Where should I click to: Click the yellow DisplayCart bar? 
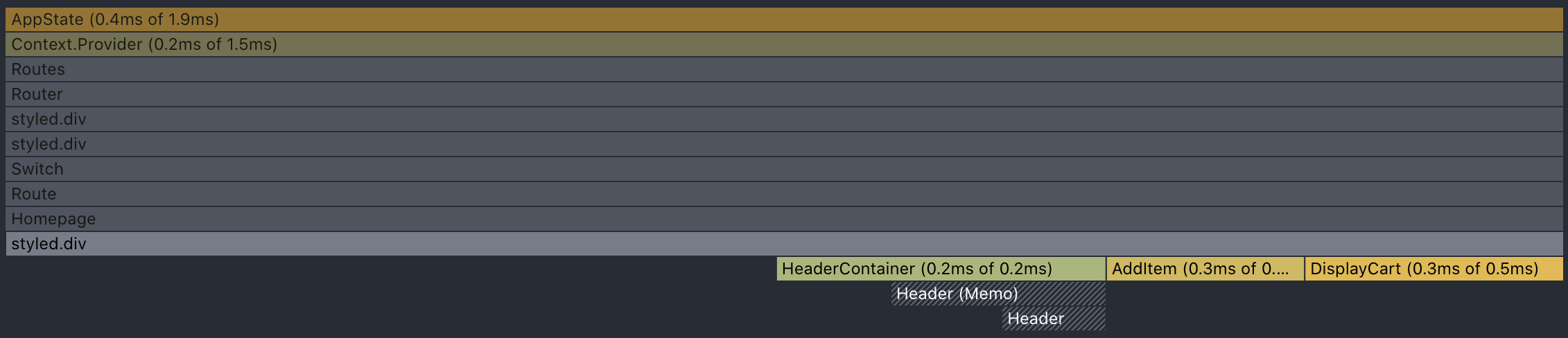pyautogui.click(x=1434, y=269)
